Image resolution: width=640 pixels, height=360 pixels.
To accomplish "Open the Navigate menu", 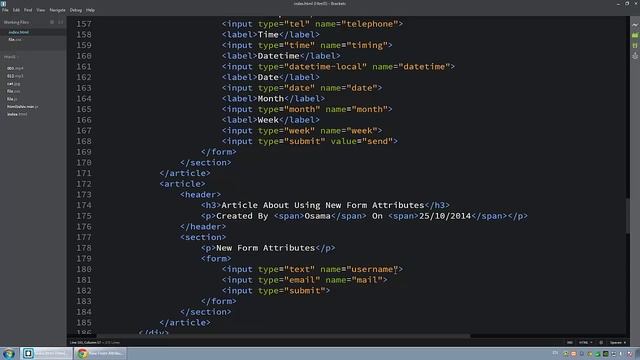I will pos(57,10).
